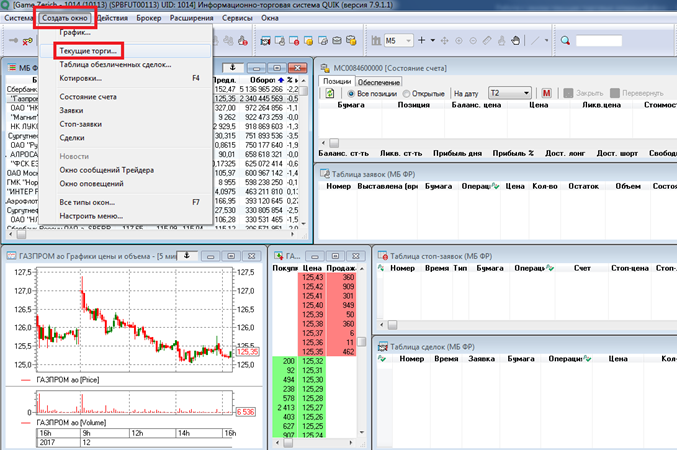Open the T2 date dropdown

(509, 93)
